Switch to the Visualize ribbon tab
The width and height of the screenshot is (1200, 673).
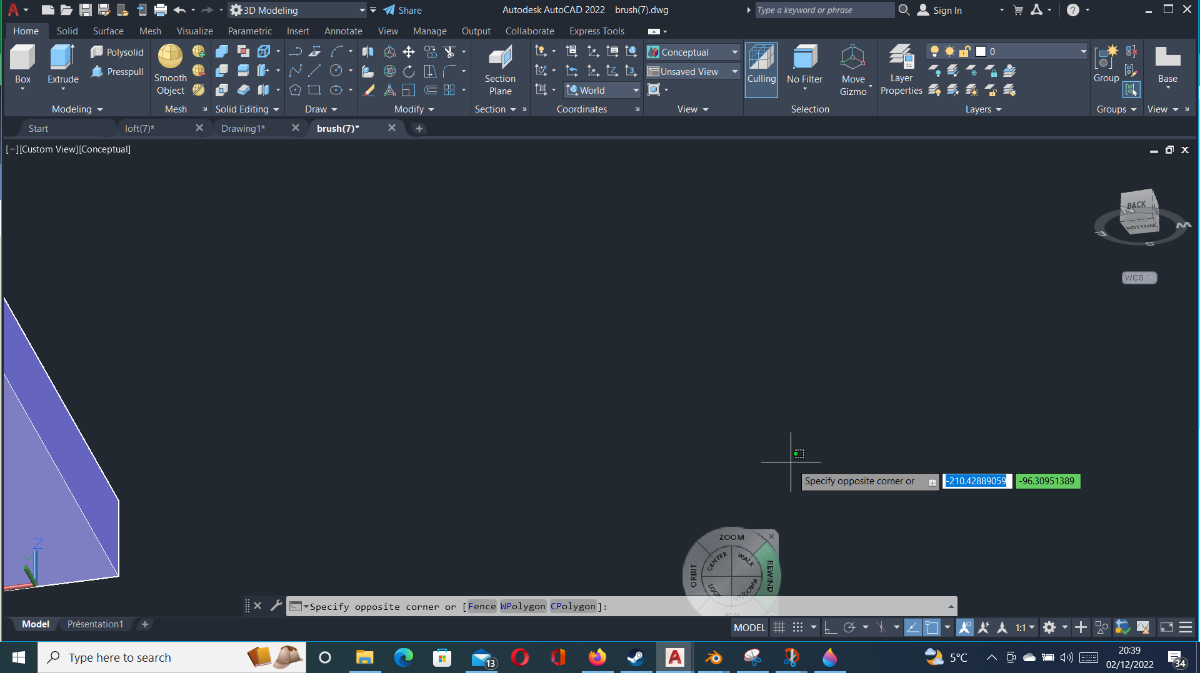[195, 31]
